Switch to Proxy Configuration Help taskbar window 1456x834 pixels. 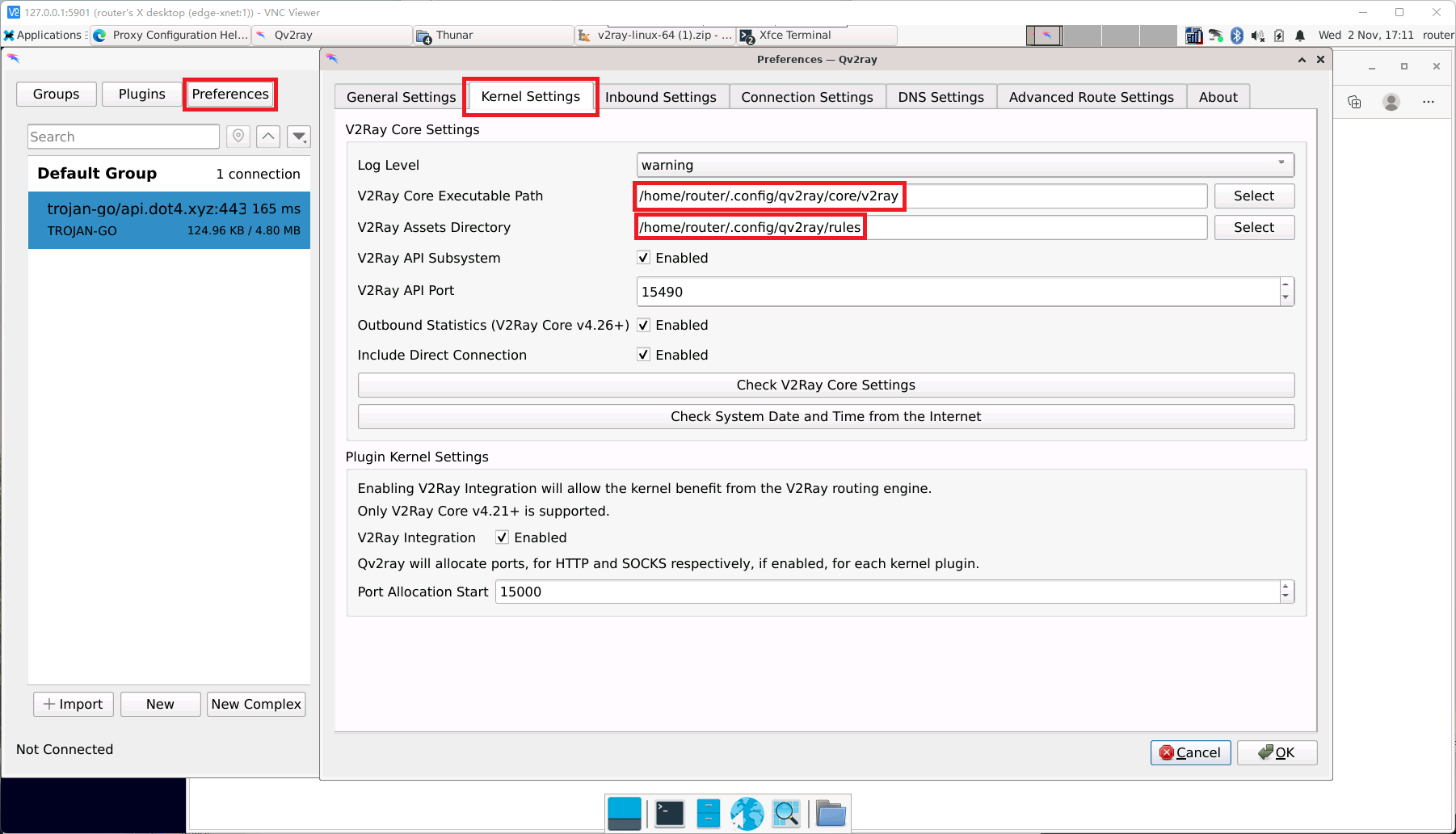coord(170,35)
